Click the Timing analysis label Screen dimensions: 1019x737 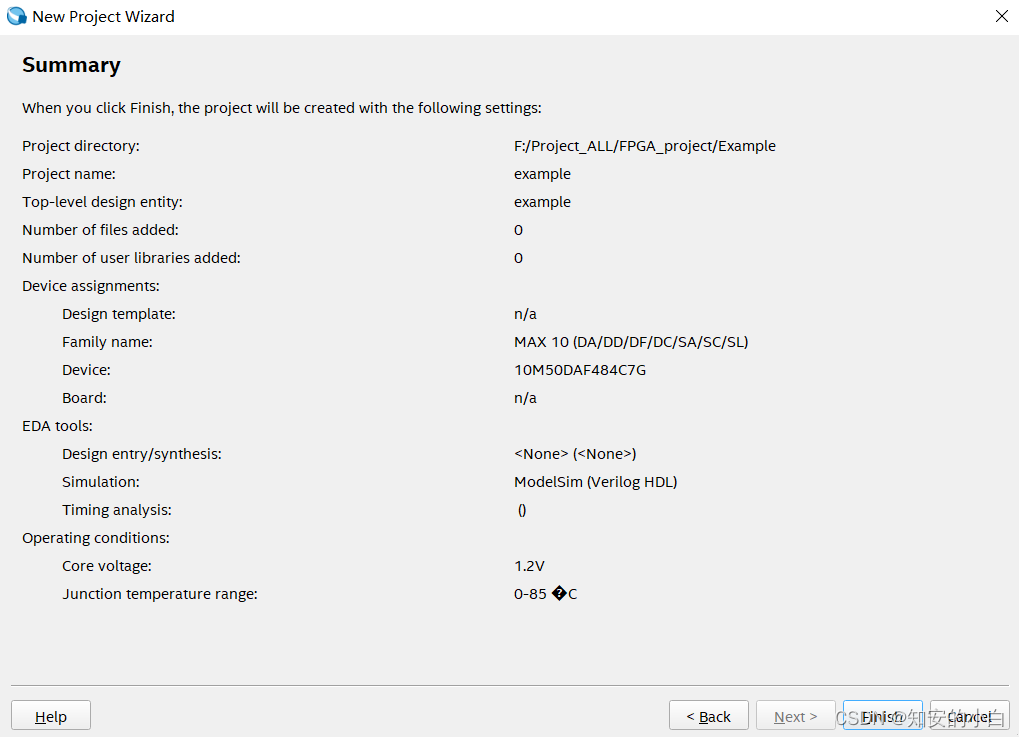pyautogui.click(x=117, y=510)
